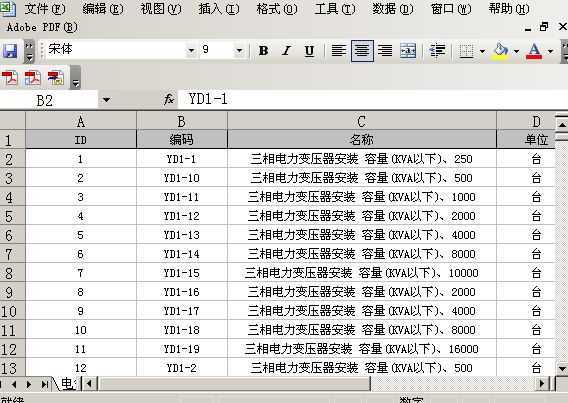Click cell containing YD1-19
The height and width of the screenshot is (403, 568).
pos(181,349)
